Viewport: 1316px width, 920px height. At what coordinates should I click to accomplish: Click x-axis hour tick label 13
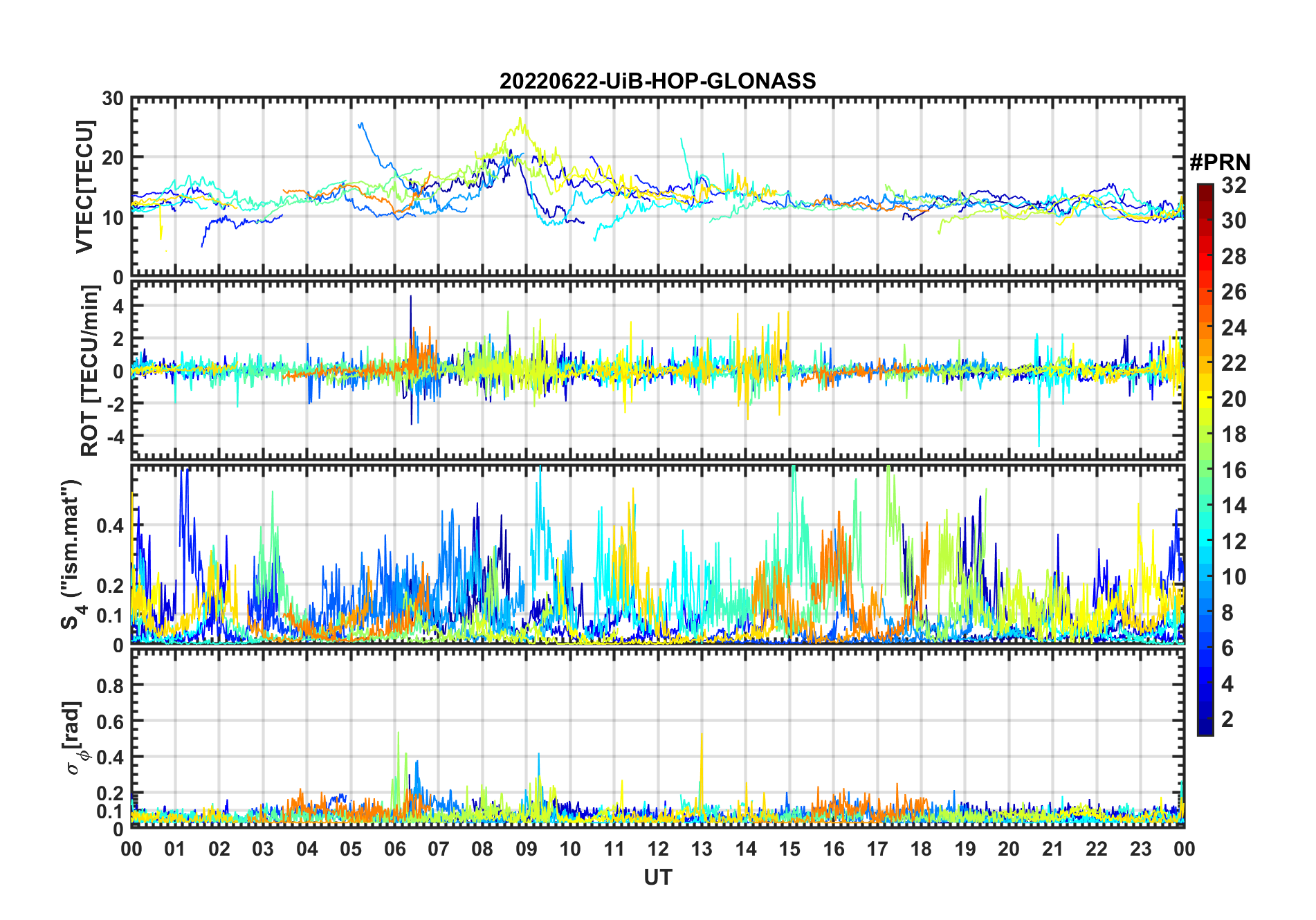pyautogui.click(x=702, y=849)
